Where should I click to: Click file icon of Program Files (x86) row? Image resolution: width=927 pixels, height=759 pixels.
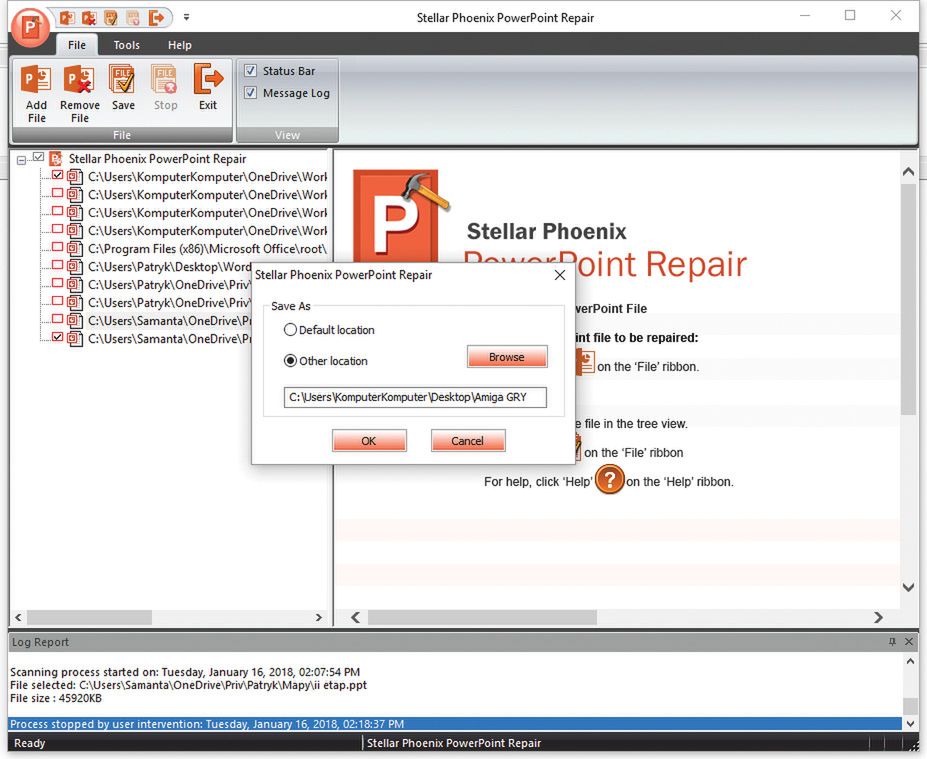click(74, 249)
